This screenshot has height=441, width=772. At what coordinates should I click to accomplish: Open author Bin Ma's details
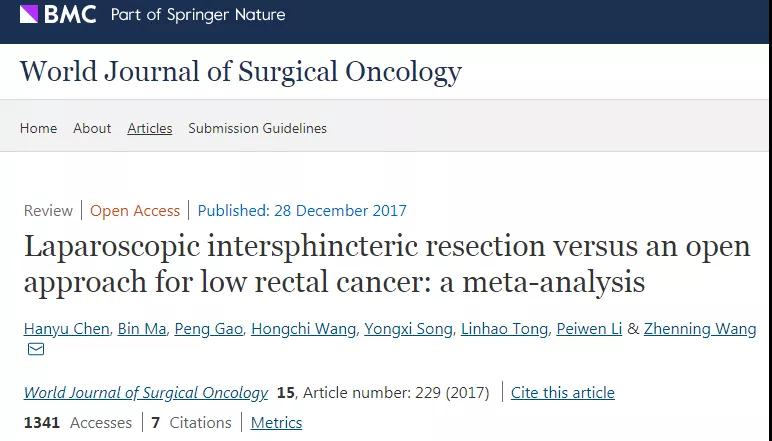(x=142, y=328)
